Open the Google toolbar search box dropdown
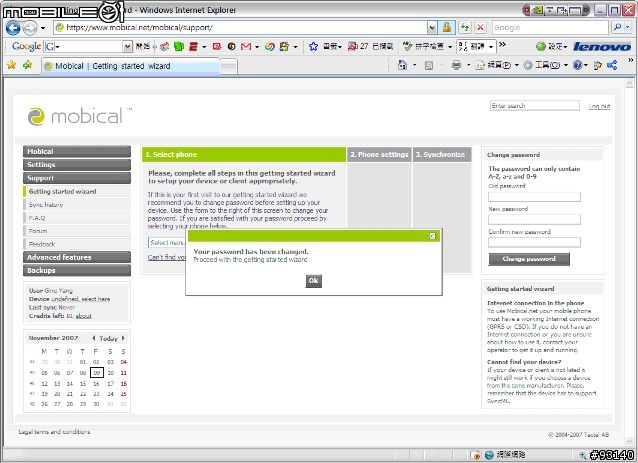638x463 pixels. coord(127,47)
